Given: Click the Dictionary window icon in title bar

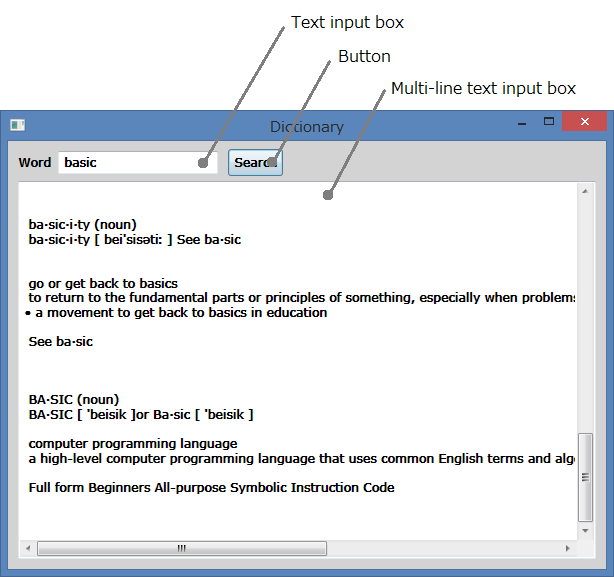Looking at the screenshot, I should (x=18, y=125).
